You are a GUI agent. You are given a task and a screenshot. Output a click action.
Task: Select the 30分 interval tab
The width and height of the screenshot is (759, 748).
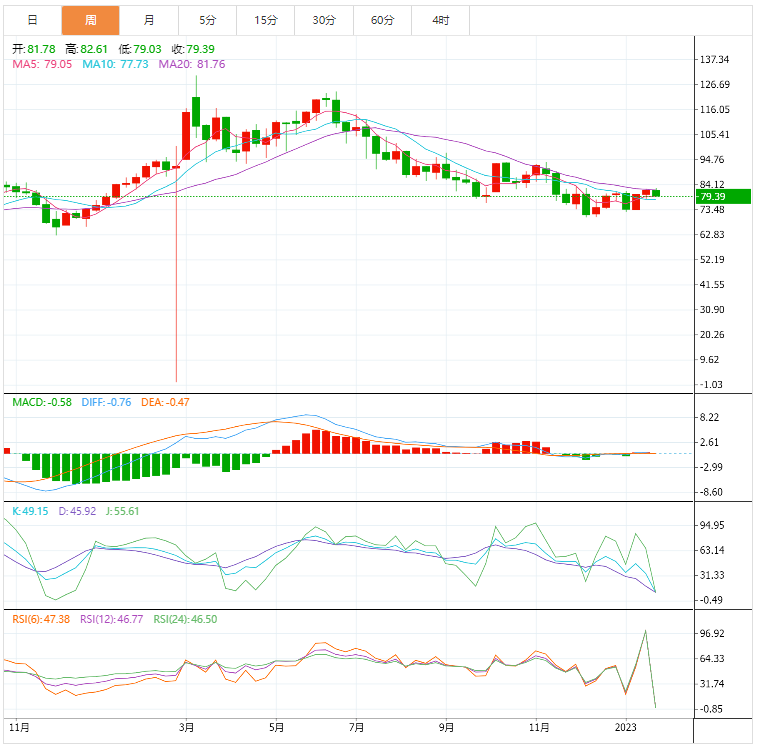coord(324,20)
